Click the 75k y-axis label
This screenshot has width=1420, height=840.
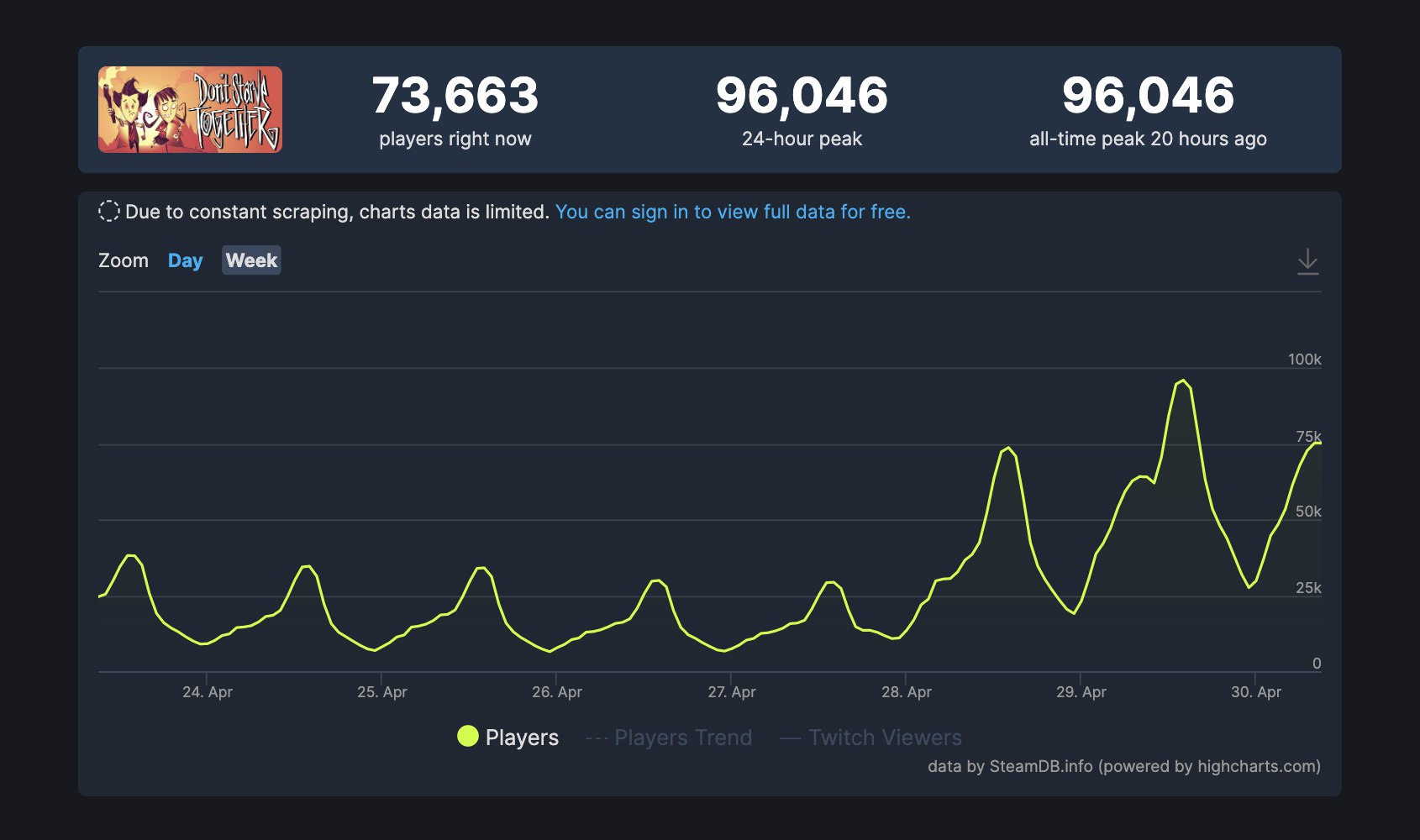click(1308, 436)
